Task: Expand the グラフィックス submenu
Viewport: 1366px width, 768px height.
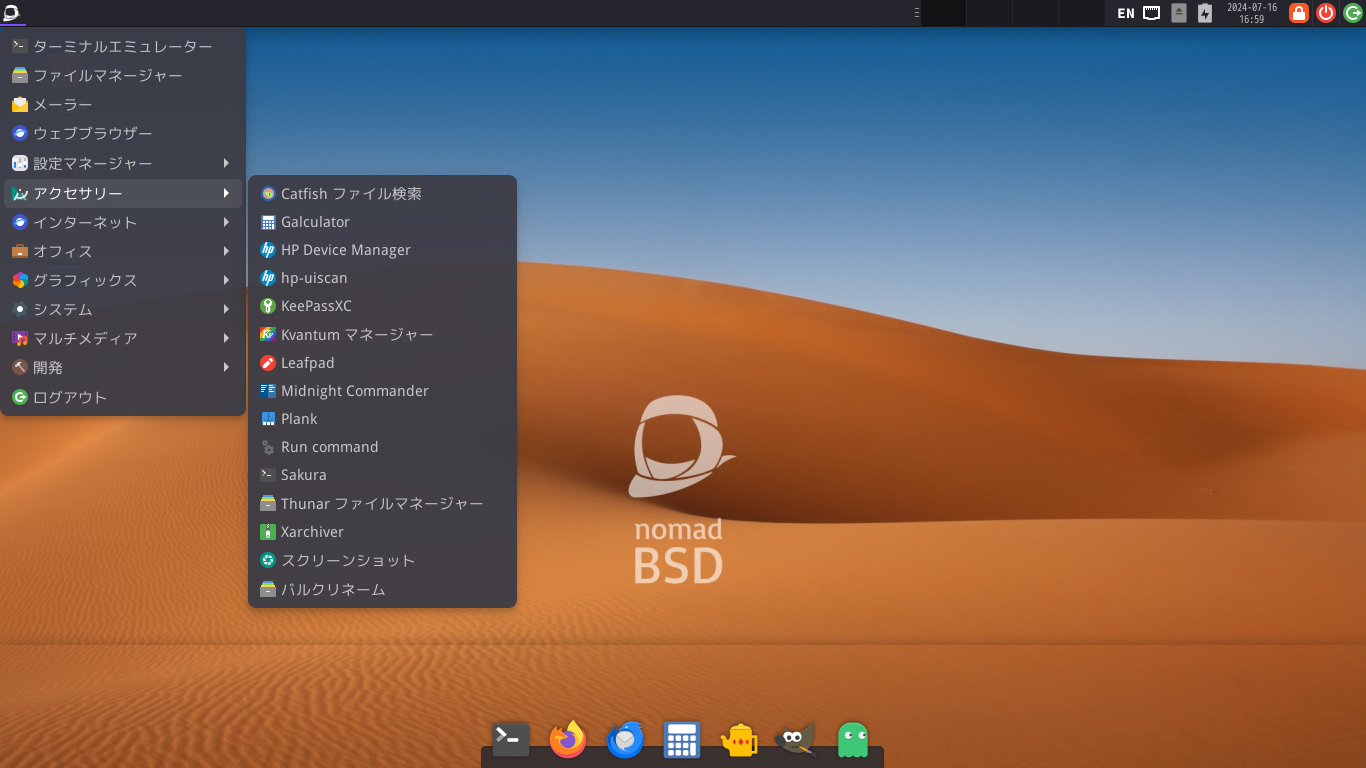Action: pos(123,280)
